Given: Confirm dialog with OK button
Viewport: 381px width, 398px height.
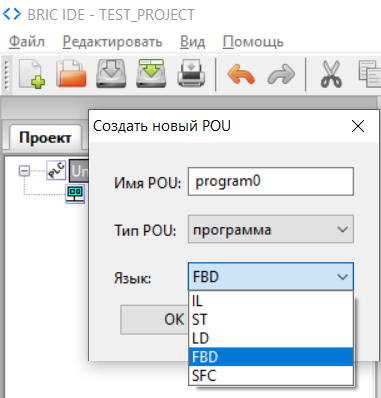Looking at the screenshot, I should (155, 320).
